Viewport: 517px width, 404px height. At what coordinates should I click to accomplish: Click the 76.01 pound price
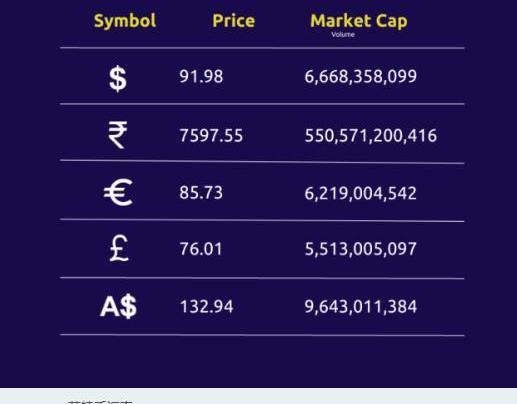pos(201,249)
